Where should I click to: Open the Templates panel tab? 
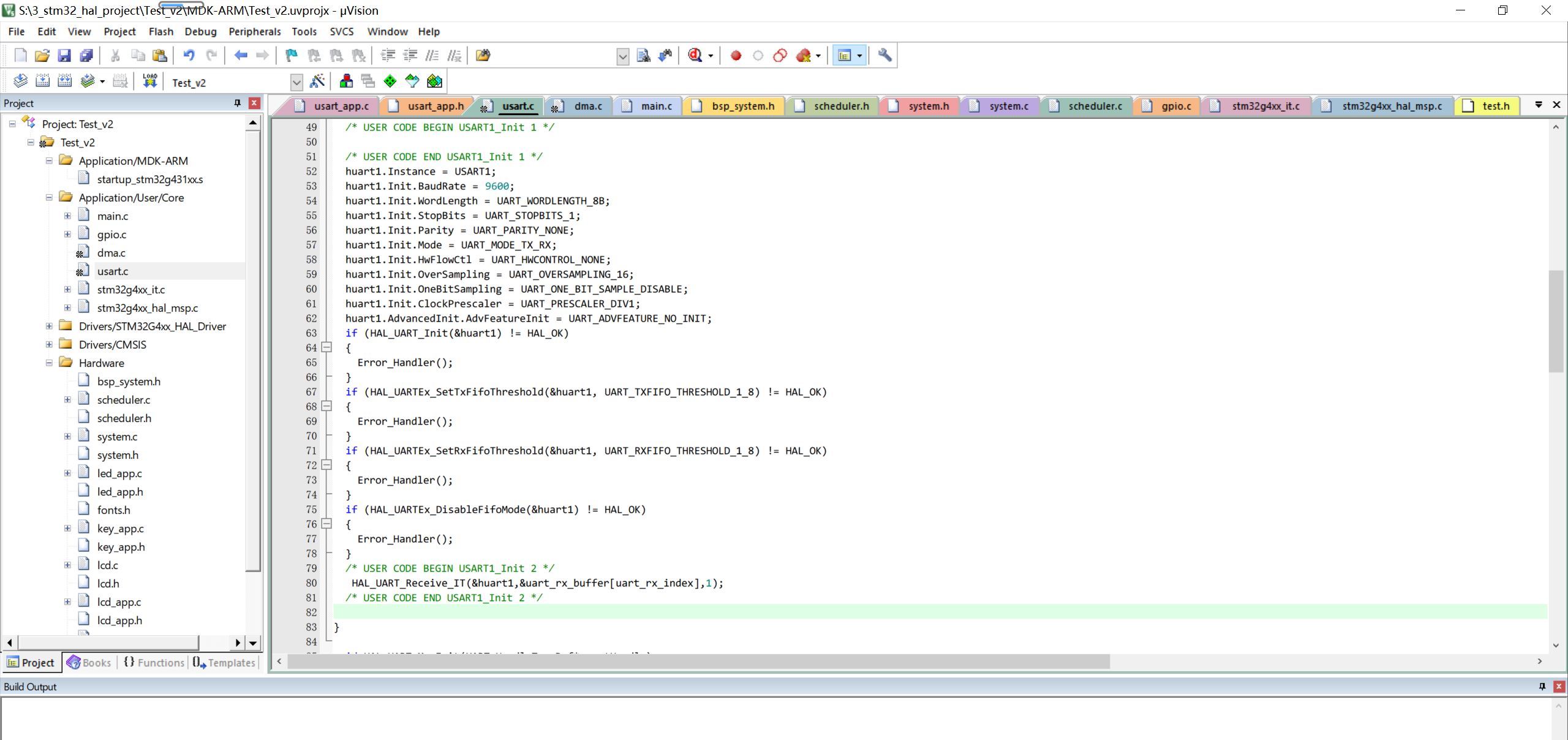224,662
